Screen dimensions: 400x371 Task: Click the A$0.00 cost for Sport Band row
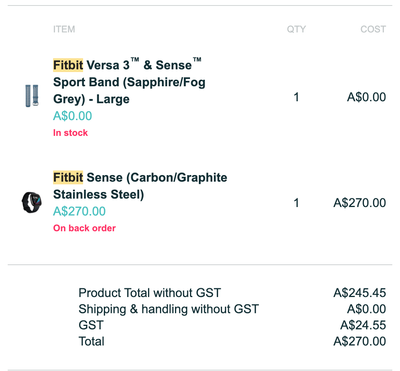point(367,97)
